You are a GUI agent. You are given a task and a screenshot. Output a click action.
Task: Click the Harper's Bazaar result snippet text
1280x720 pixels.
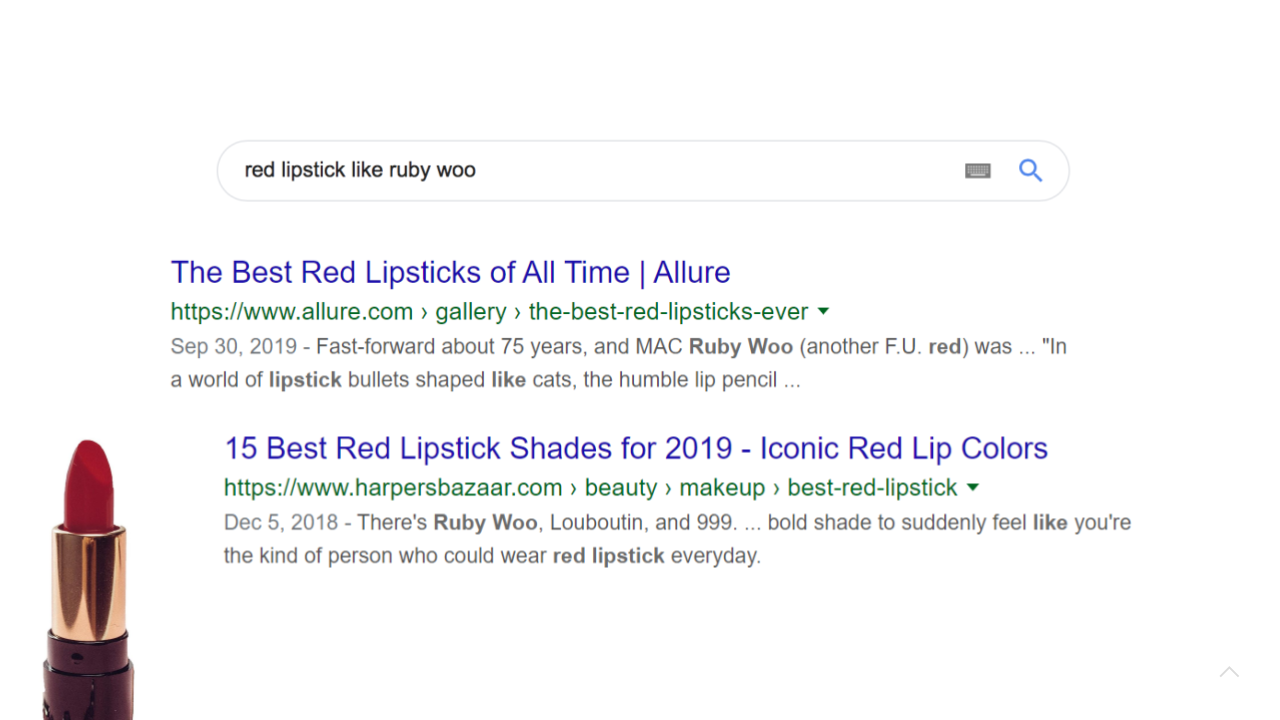point(677,539)
